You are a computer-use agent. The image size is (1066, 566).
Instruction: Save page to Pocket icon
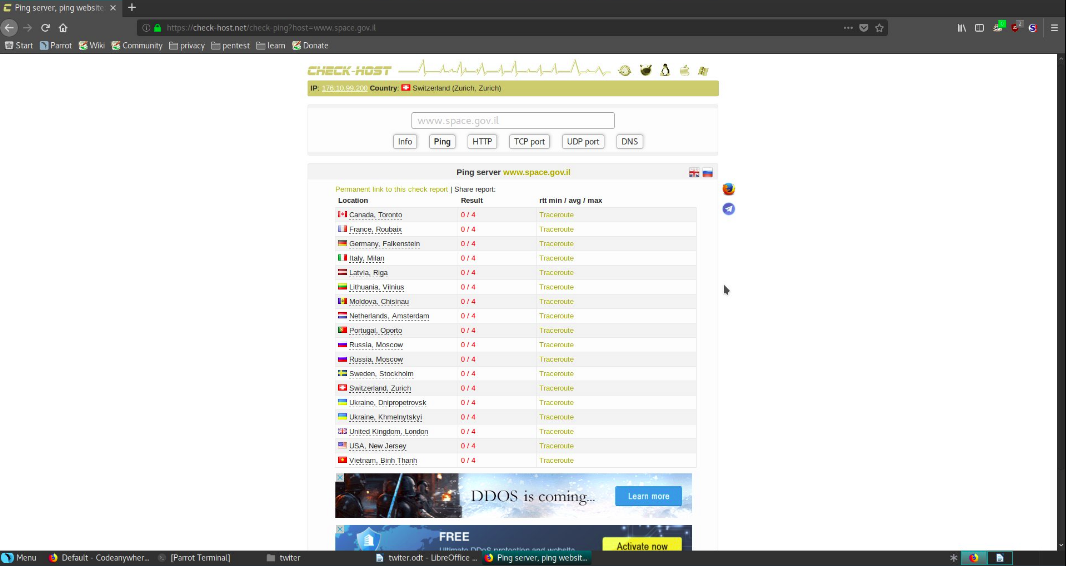point(863,28)
